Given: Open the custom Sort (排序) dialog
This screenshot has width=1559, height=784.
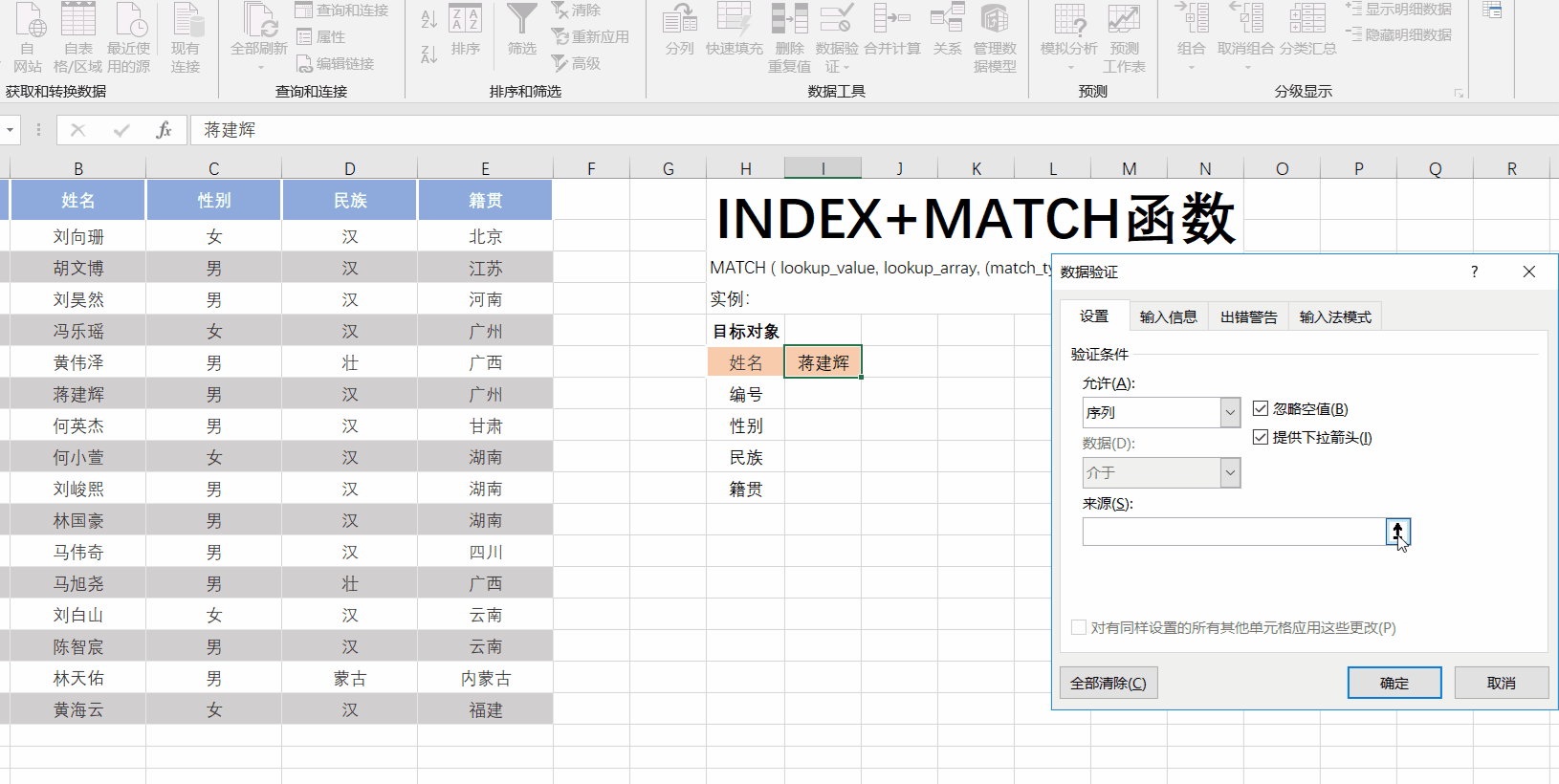Looking at the screenshot, I should 466,31.
